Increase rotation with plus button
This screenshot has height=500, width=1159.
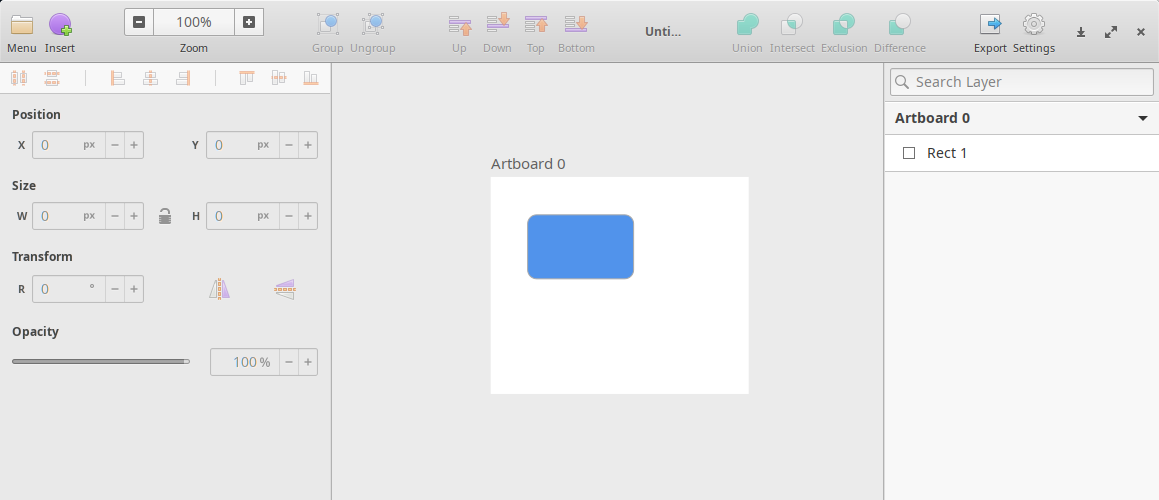tap(134, 289)
